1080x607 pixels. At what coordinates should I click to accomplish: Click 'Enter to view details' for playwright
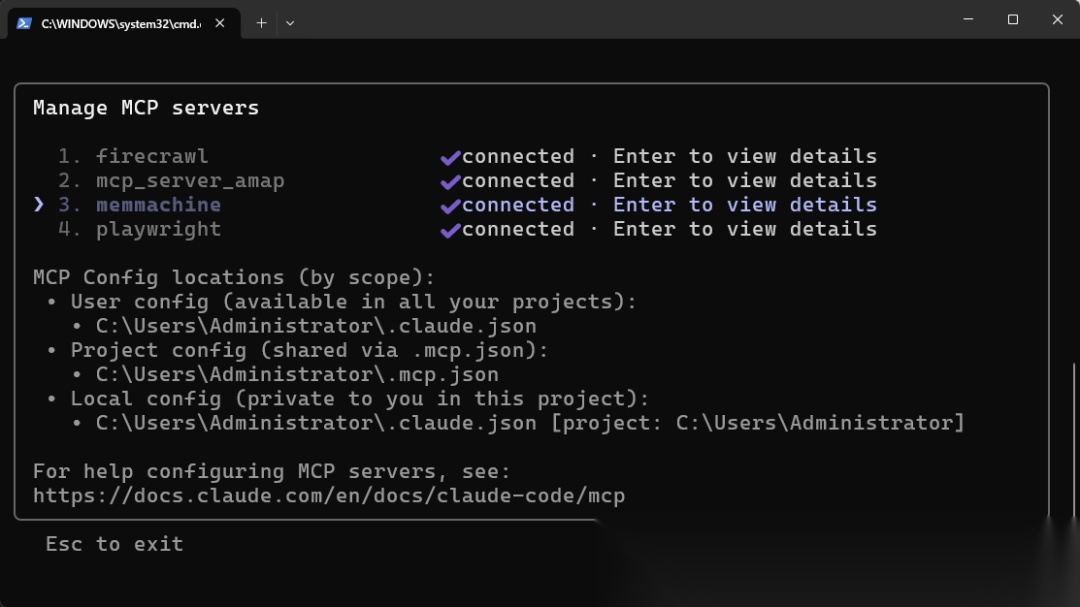pos(745,229)
